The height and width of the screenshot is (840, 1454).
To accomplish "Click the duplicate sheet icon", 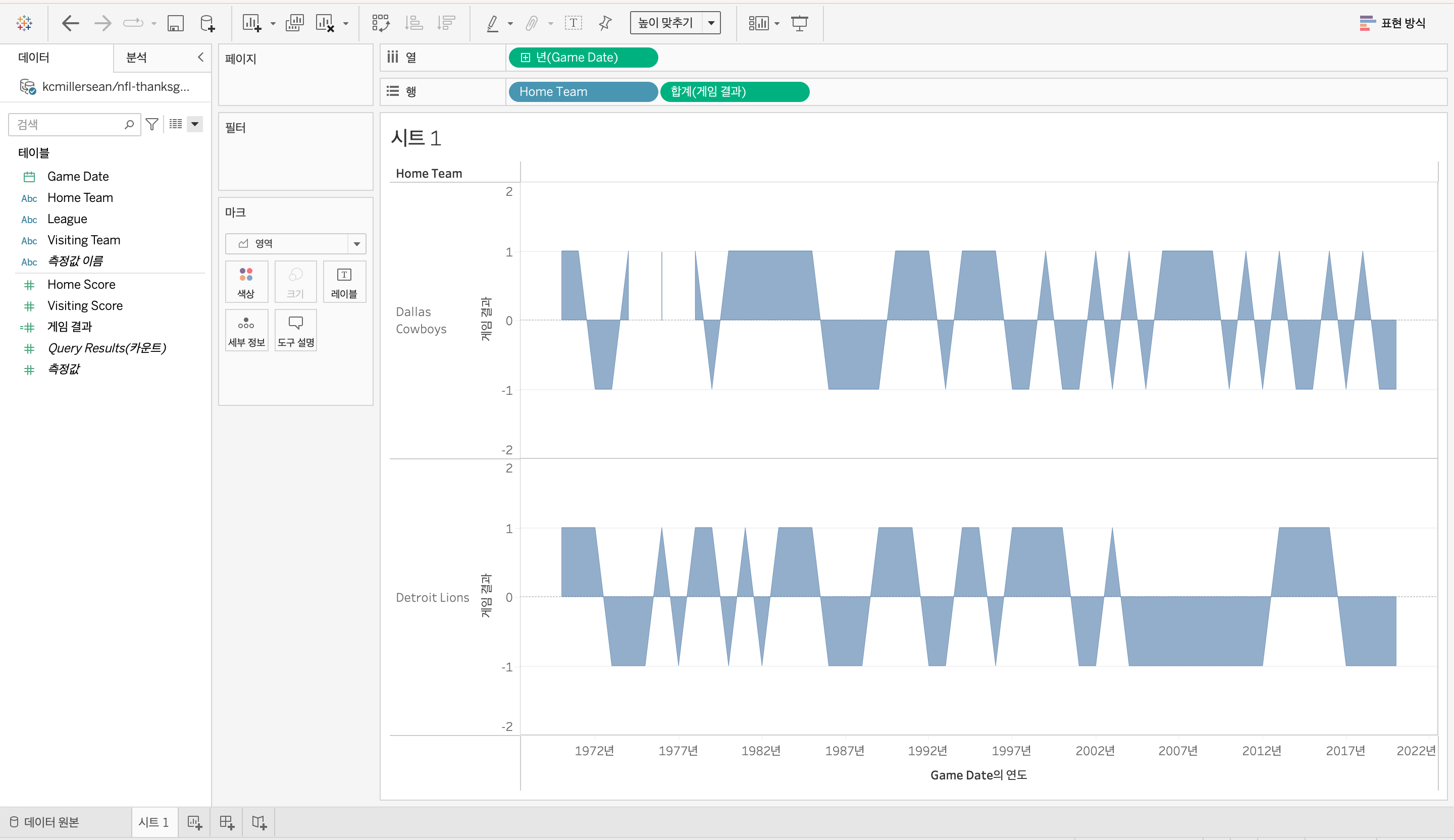I will coord(294,23).
